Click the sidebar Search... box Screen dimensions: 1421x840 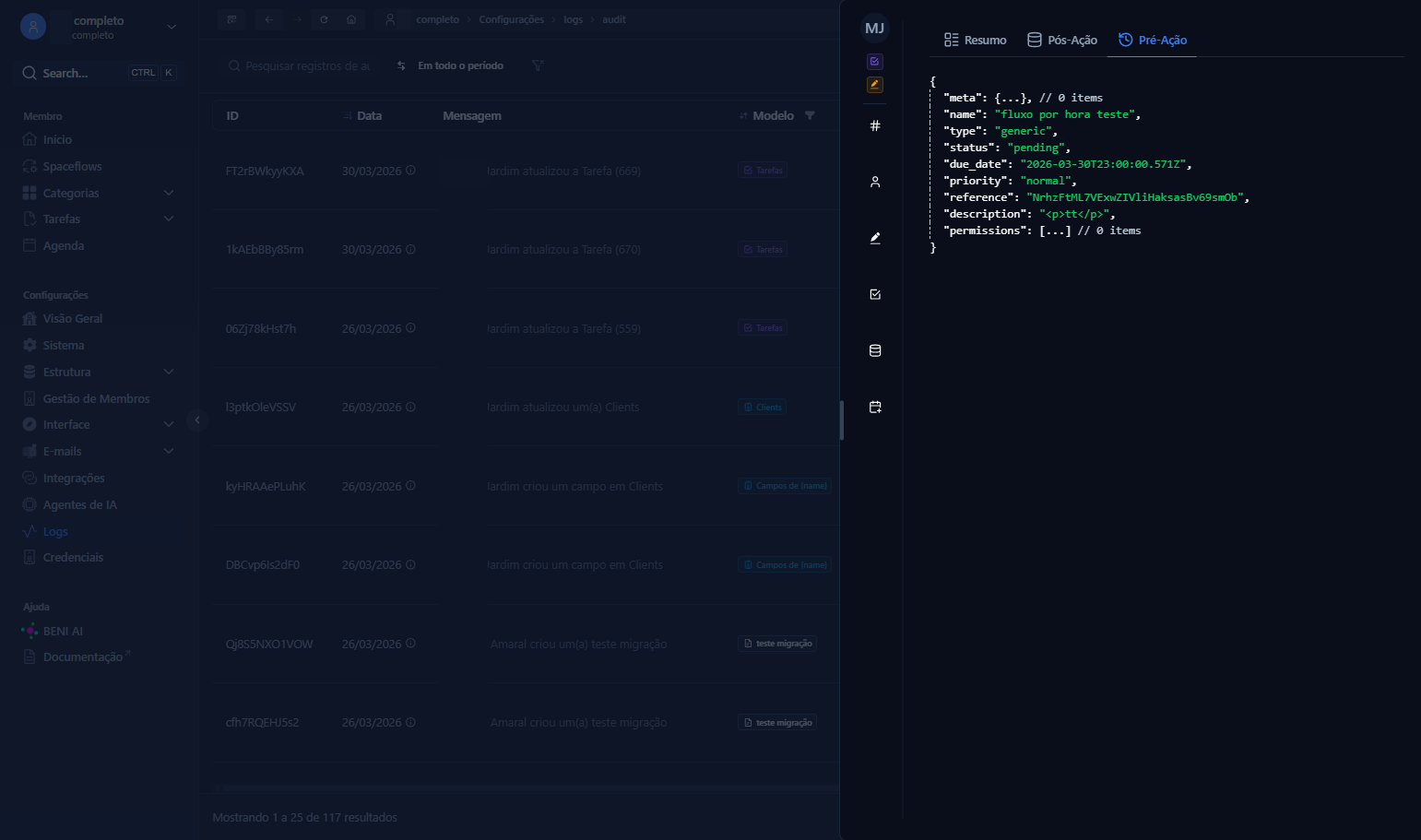99,73
